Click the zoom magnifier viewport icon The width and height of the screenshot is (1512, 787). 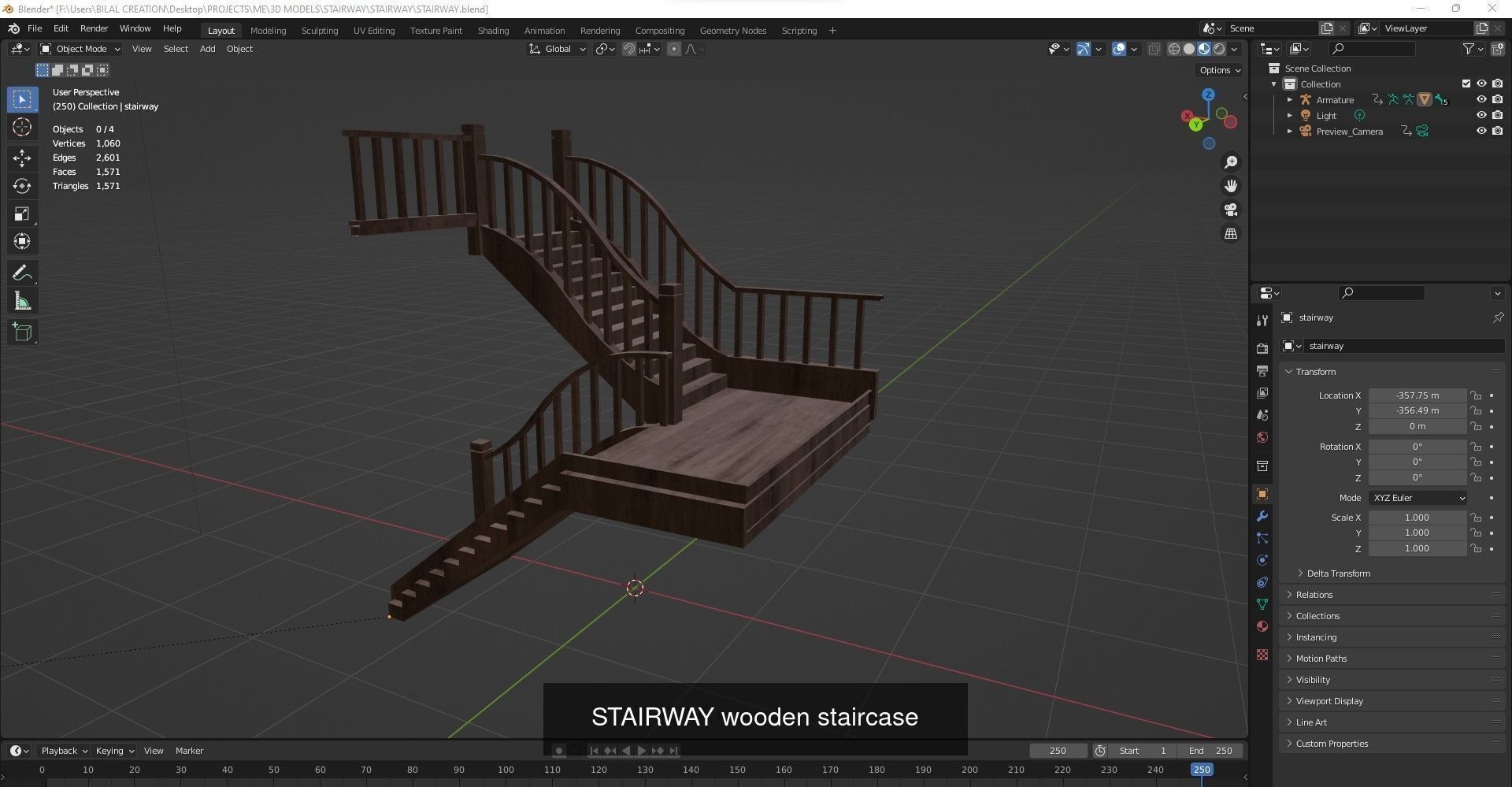(x=1231, y=162)
